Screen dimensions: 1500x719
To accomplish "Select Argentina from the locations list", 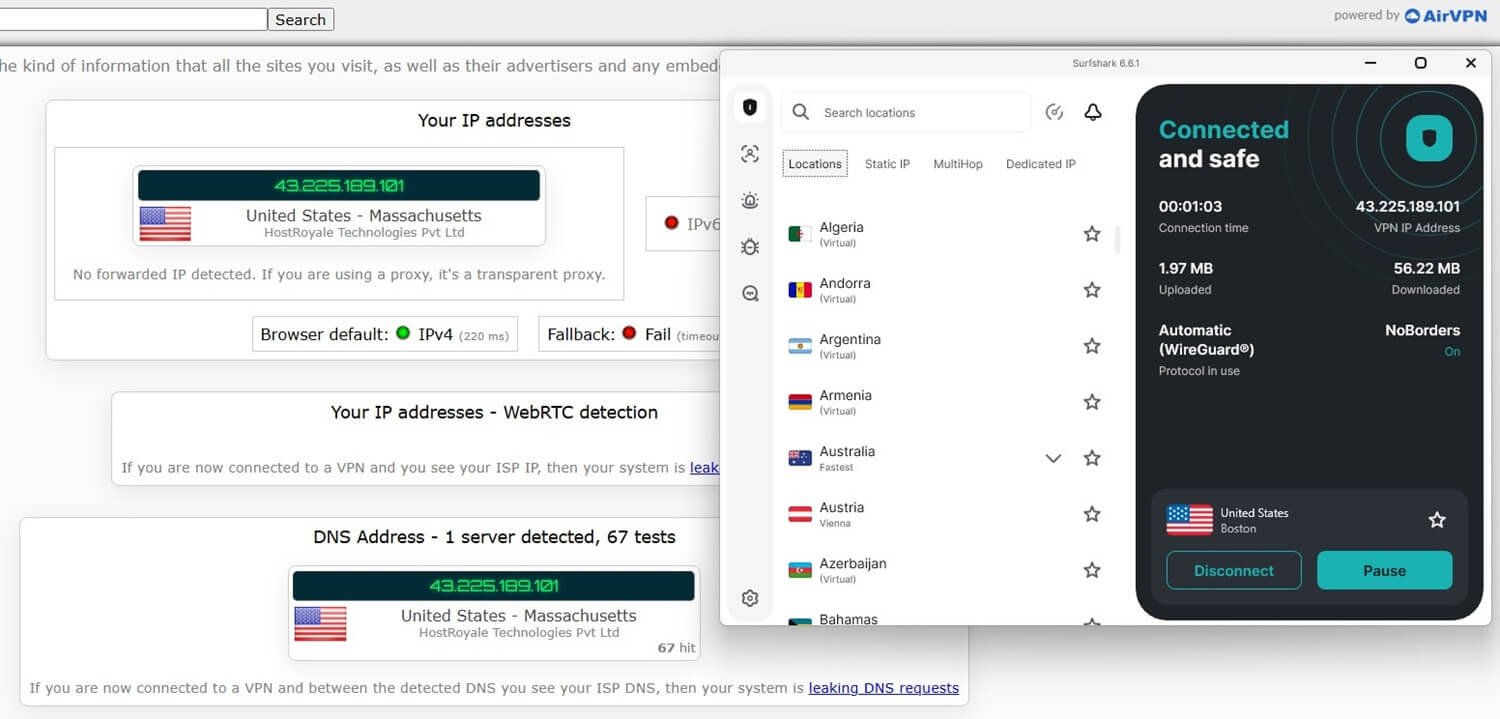I will pyautogui.click(x=850, y=346).
